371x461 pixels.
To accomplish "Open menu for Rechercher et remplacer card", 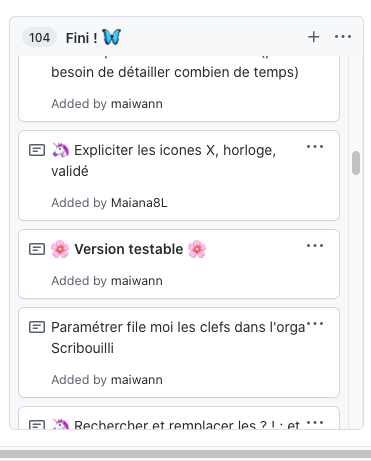I will pyautogui.click(x=315, y=423).
